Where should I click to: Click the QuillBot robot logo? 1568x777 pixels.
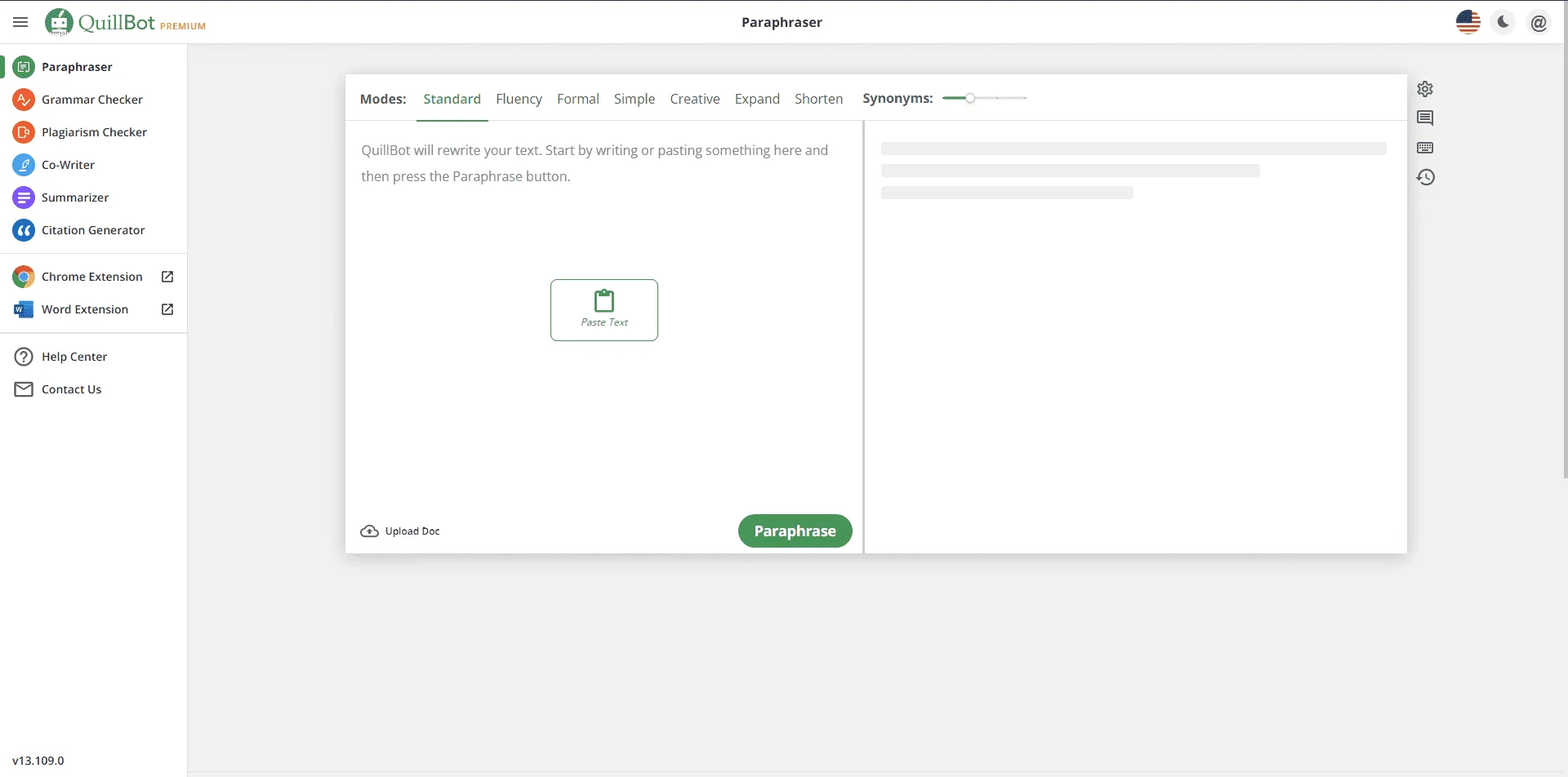point(59,22)
